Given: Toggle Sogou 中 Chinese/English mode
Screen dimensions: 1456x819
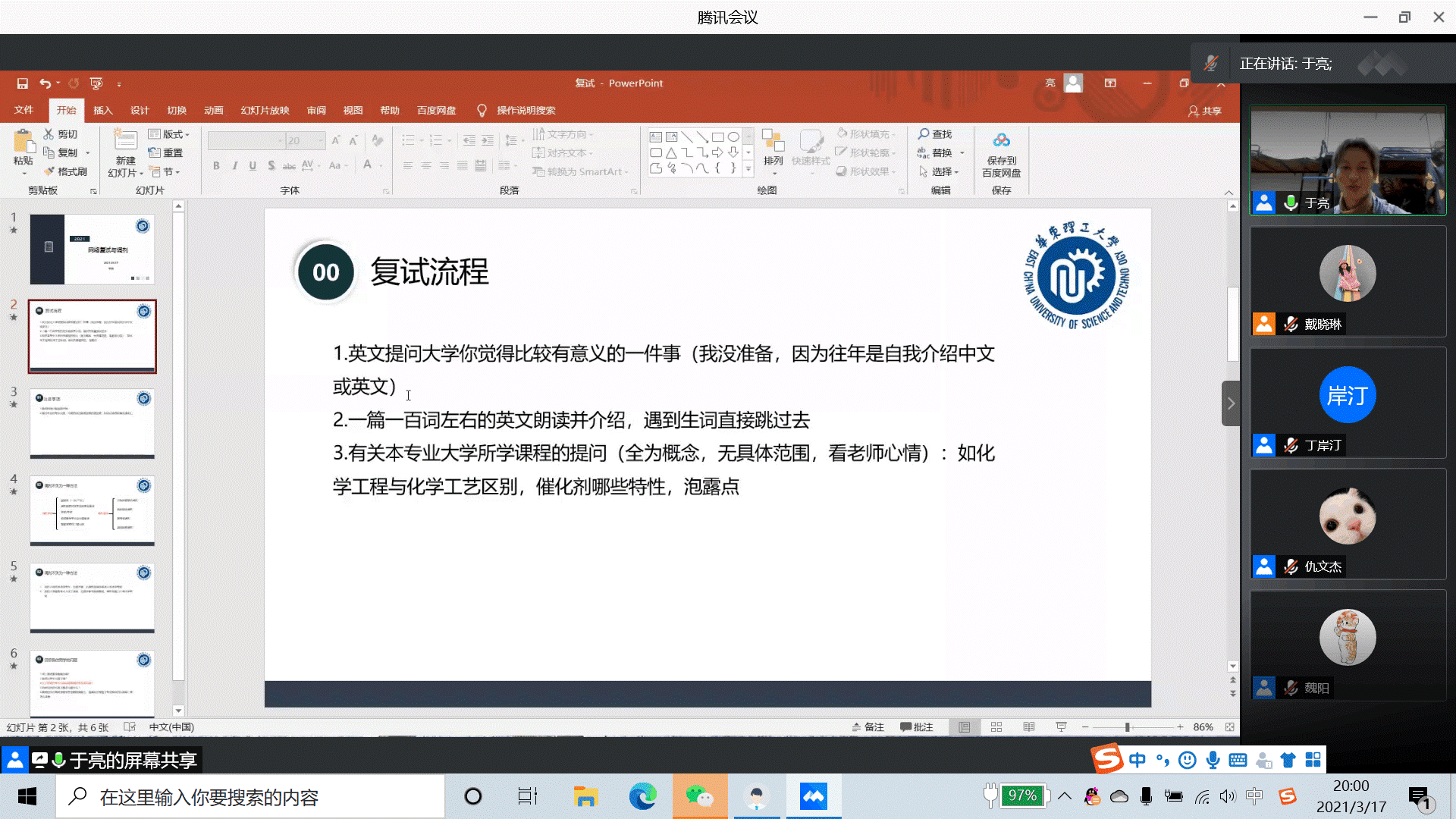Looking at the screenshot, I should (x=1137, y=760).
